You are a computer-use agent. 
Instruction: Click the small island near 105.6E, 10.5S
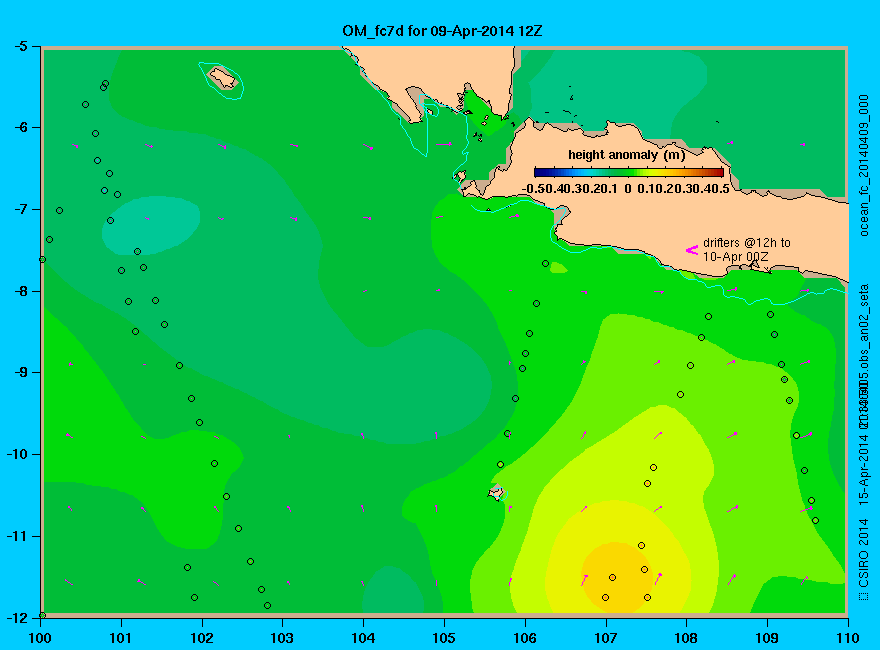(x=497, y=493)
